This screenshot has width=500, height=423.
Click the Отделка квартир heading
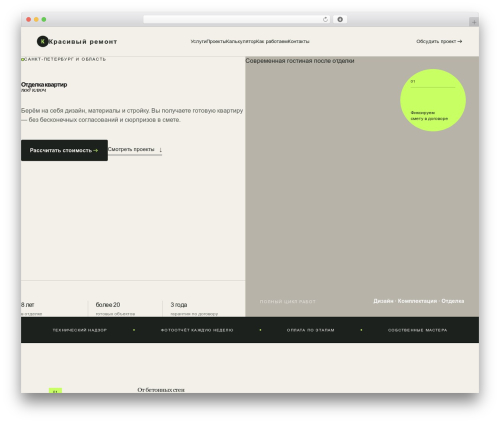tap(44, 85)
